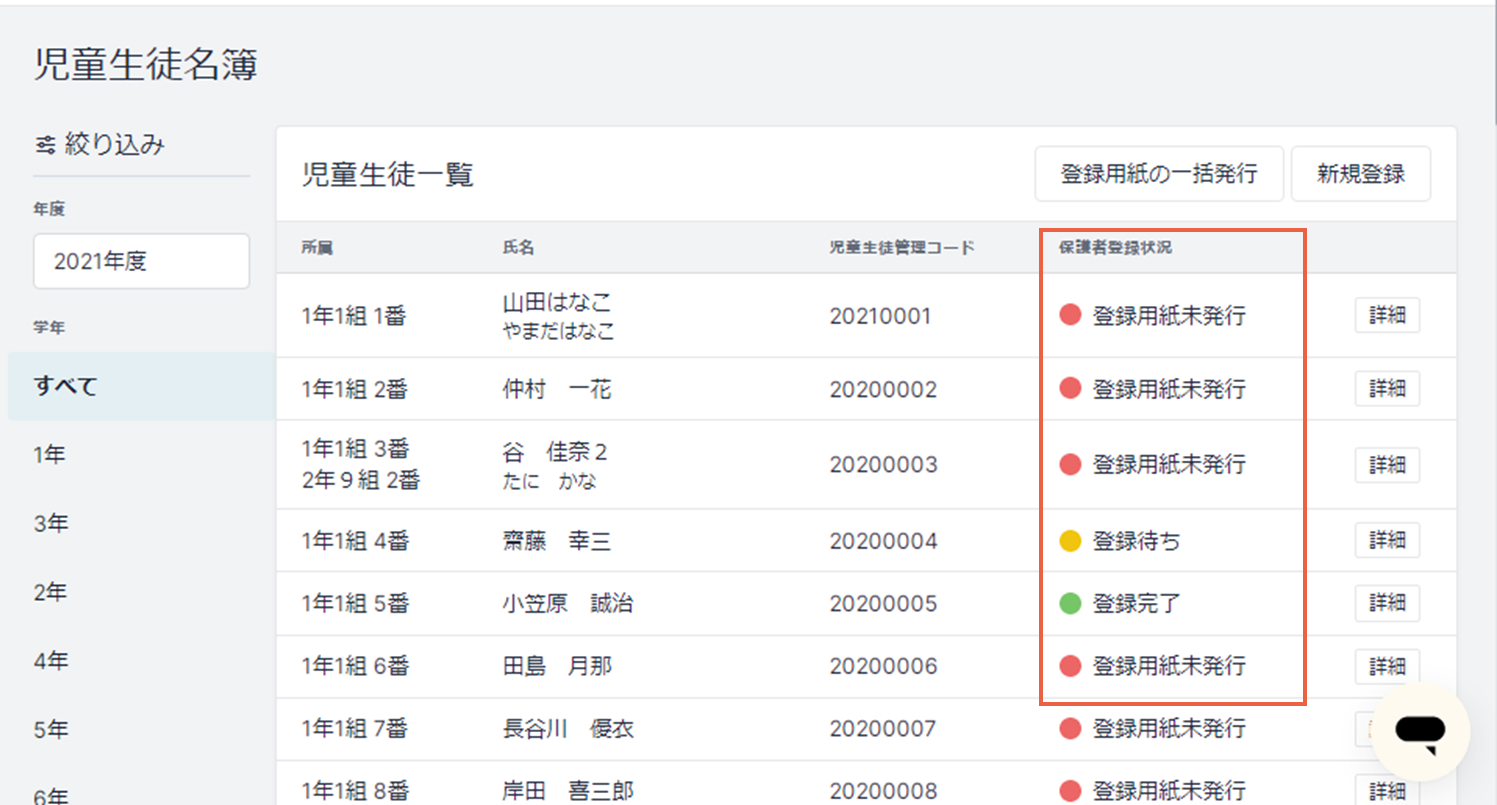Screen dimensions: 1497x805
Task: Click the 絞り込み filter sliders icon
Action: tap(45, 145)
